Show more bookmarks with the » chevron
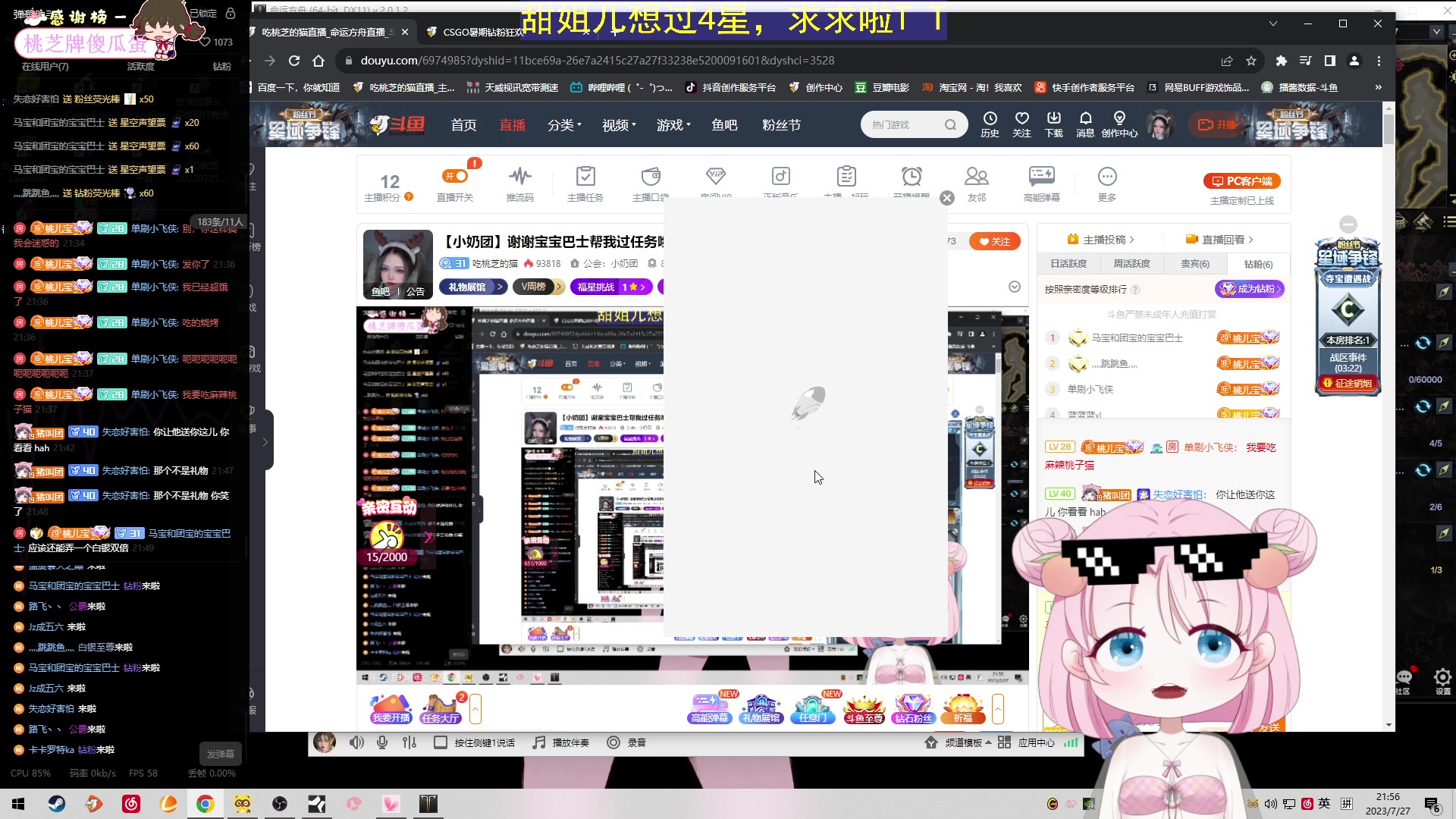1456x819 pixels. pos(1378,87)
